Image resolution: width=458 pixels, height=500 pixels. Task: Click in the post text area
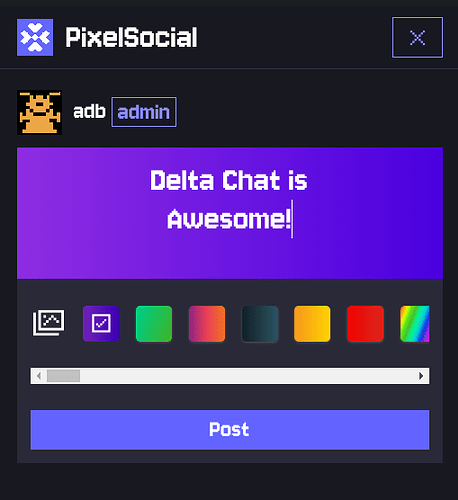[230, 213]
